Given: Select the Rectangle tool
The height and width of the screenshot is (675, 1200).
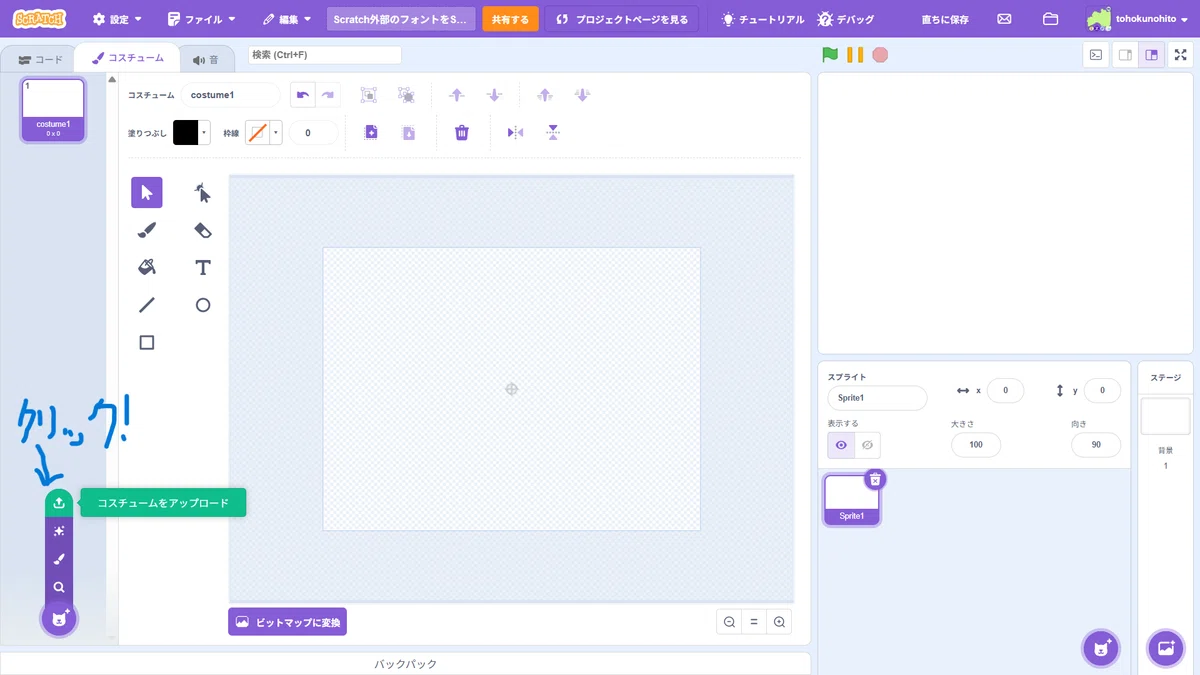Looking at the screenshot, I should (x=147, y=342).
